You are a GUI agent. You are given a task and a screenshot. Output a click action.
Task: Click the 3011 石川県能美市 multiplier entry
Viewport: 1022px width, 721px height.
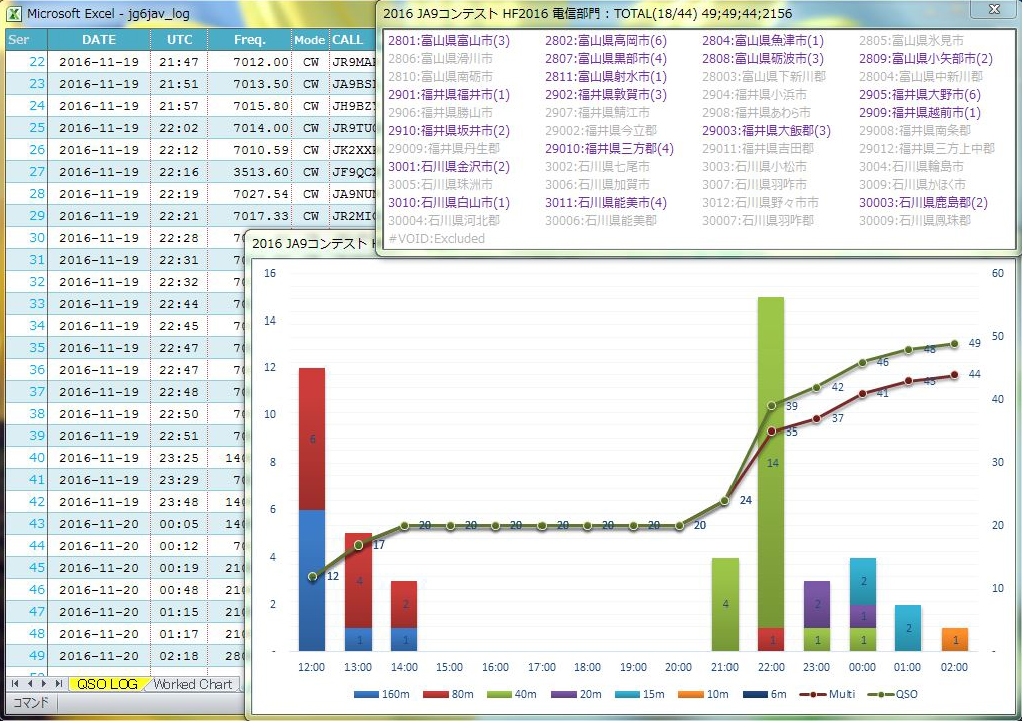[x=606, y=203]
